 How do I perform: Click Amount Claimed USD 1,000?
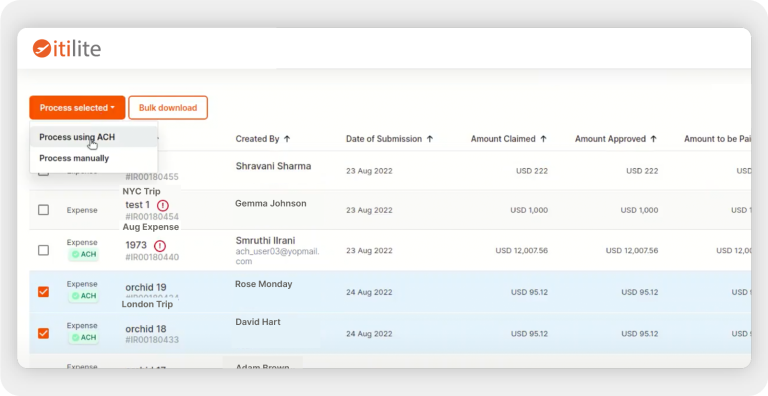coord(529,210)
